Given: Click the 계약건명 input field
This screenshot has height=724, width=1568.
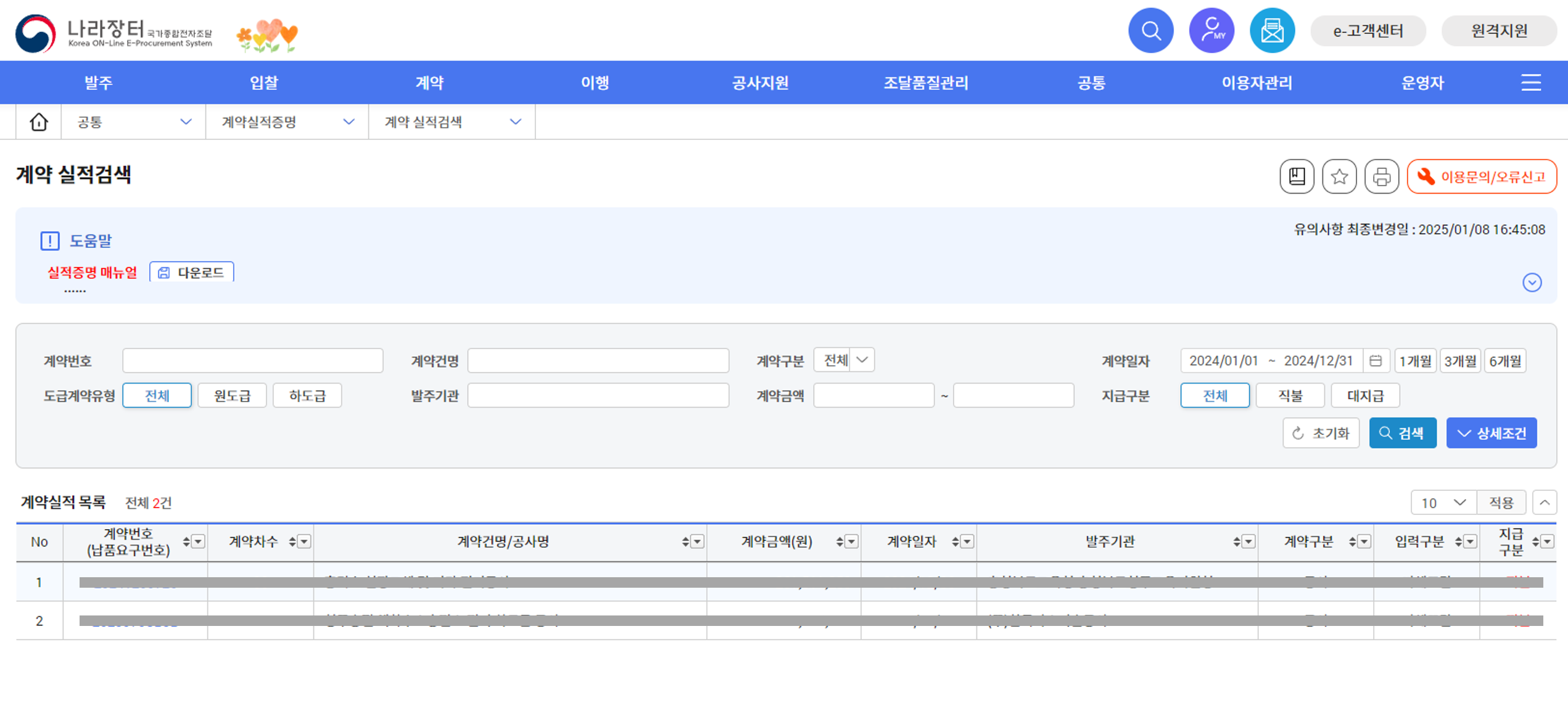Looking at the screenshot, I should click(598, 361).
